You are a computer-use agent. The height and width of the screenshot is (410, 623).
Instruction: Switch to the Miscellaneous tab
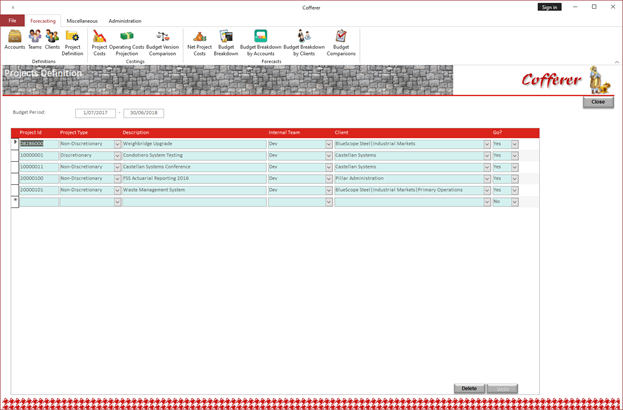point(82,21)
